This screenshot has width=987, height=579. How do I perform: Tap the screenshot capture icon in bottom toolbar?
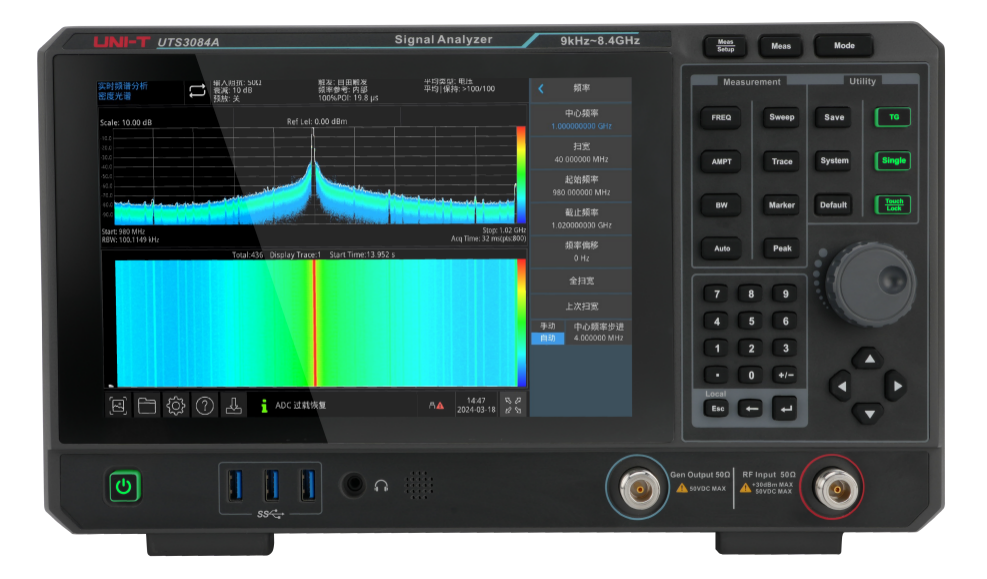click(119, 405)
